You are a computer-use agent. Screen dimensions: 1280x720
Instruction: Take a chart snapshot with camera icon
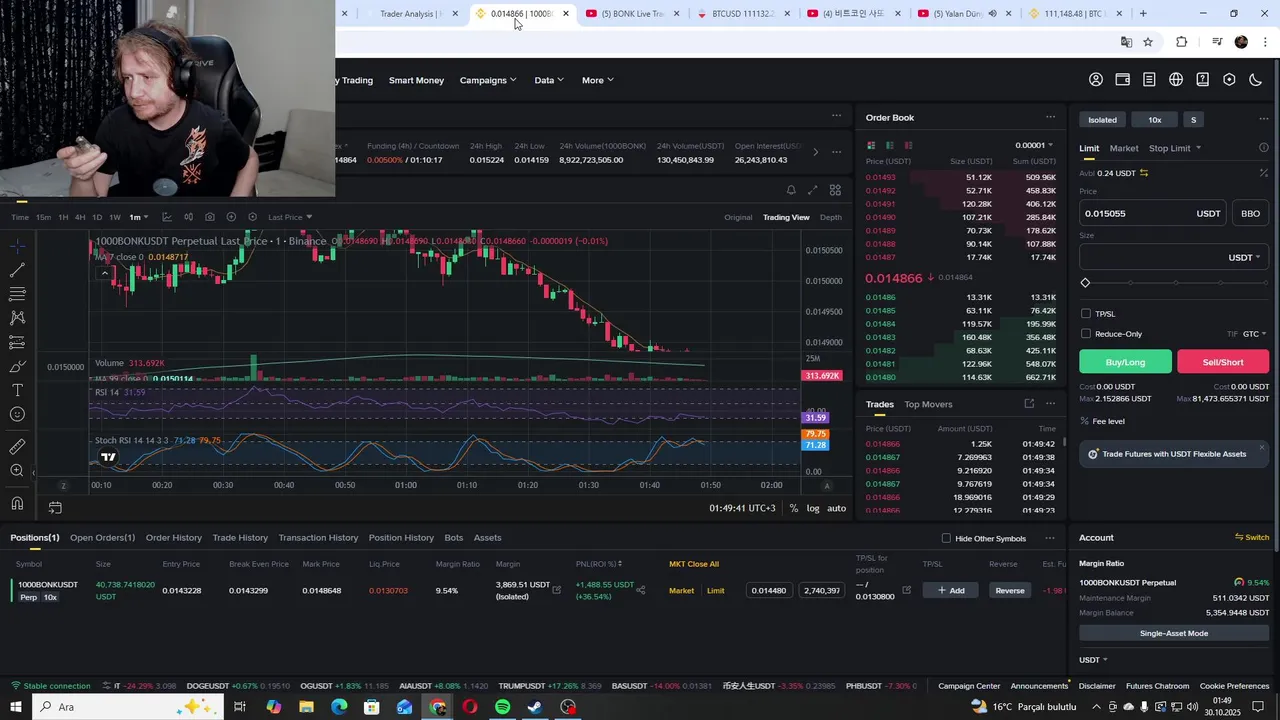point(209,217)
